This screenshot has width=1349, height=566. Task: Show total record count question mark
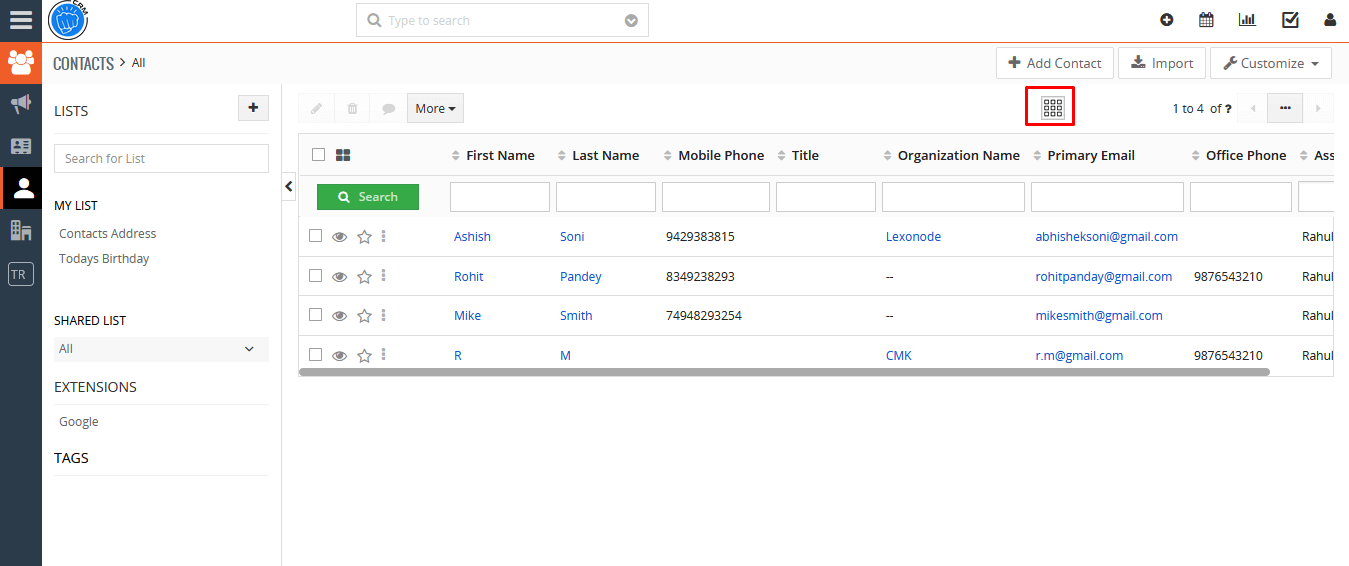click(x=1227, y=108)
